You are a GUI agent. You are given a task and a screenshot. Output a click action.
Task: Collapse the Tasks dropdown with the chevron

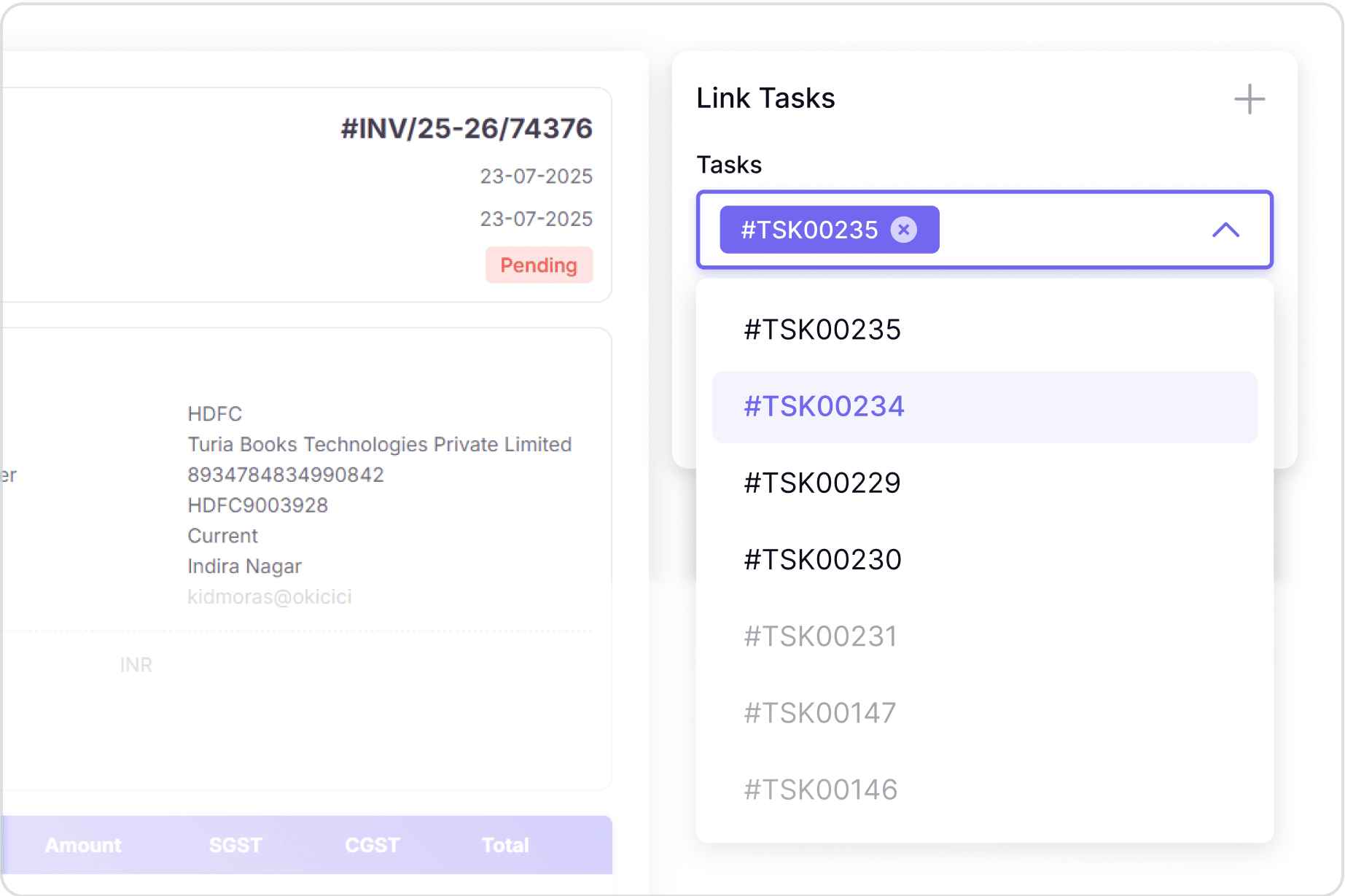pyautogui.click(x=1225, y=230)
